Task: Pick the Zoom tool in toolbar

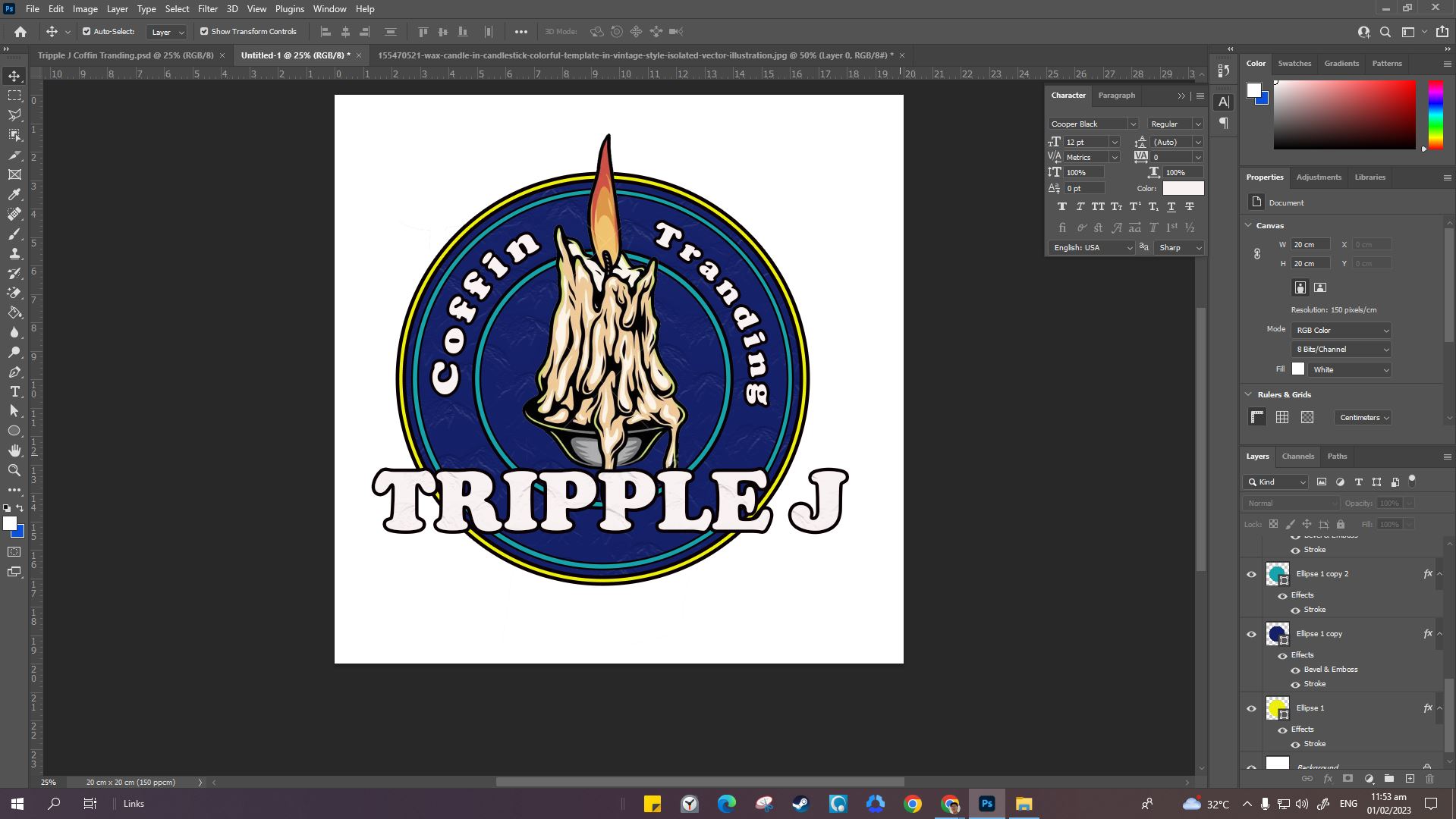Action: click(x=14, y=470)
